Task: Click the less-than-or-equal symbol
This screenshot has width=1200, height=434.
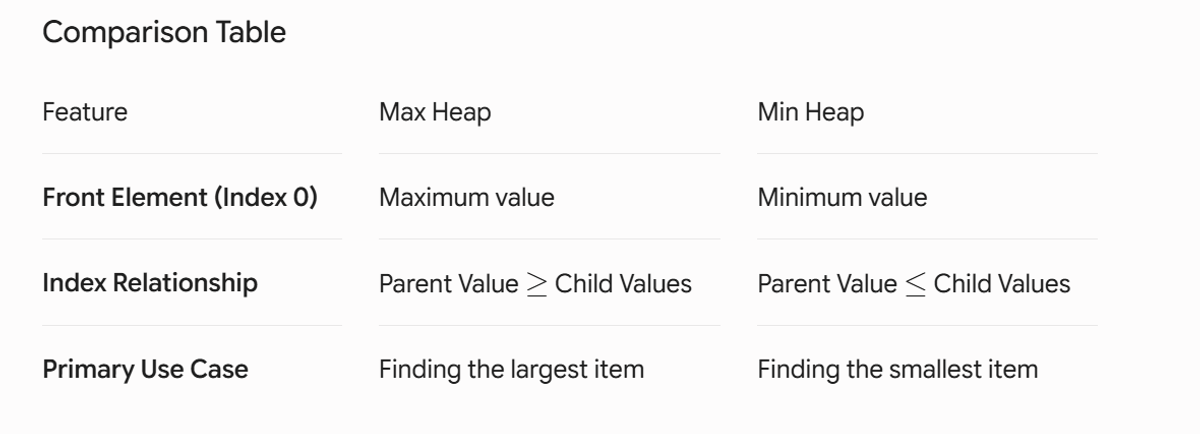Action: tap(915, 284)
